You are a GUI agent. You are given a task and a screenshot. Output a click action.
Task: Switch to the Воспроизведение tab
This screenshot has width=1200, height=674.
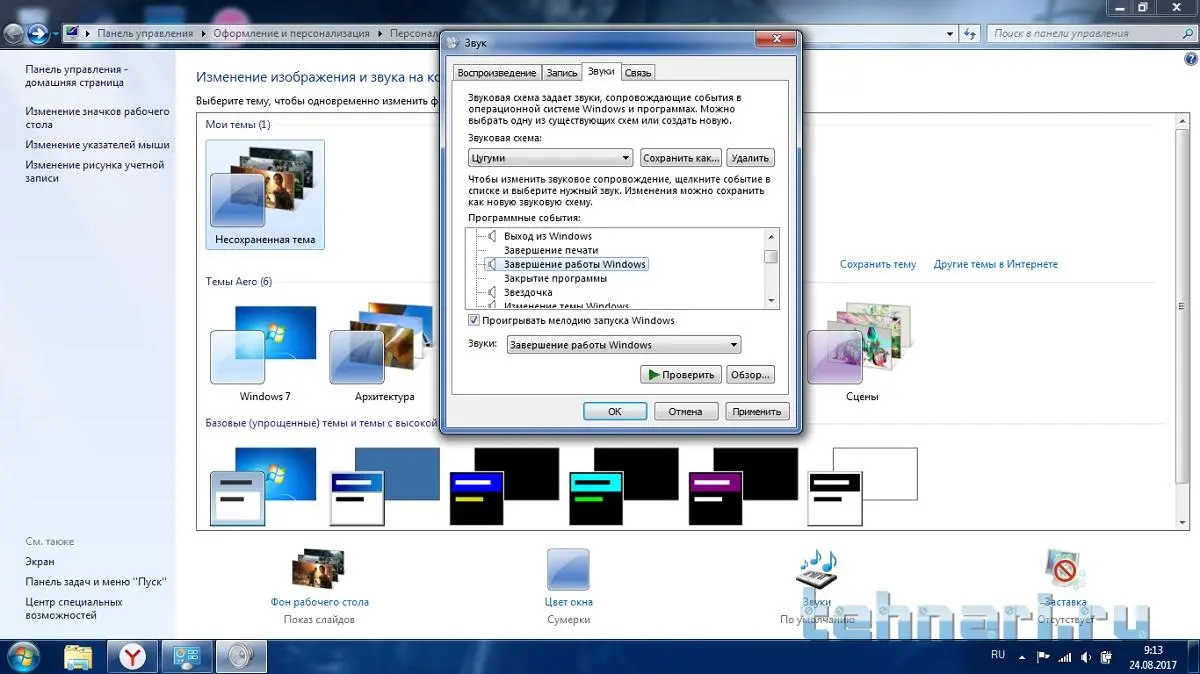click(496, 73)
